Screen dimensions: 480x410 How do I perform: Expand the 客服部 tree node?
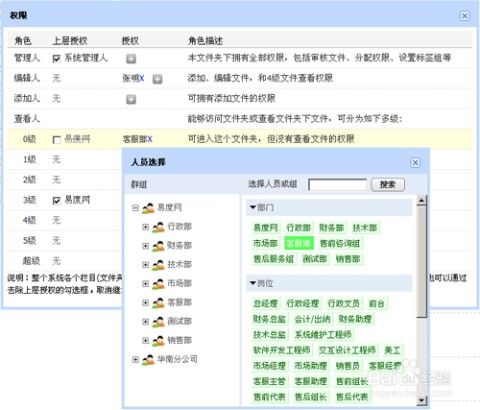coord(145,303)
